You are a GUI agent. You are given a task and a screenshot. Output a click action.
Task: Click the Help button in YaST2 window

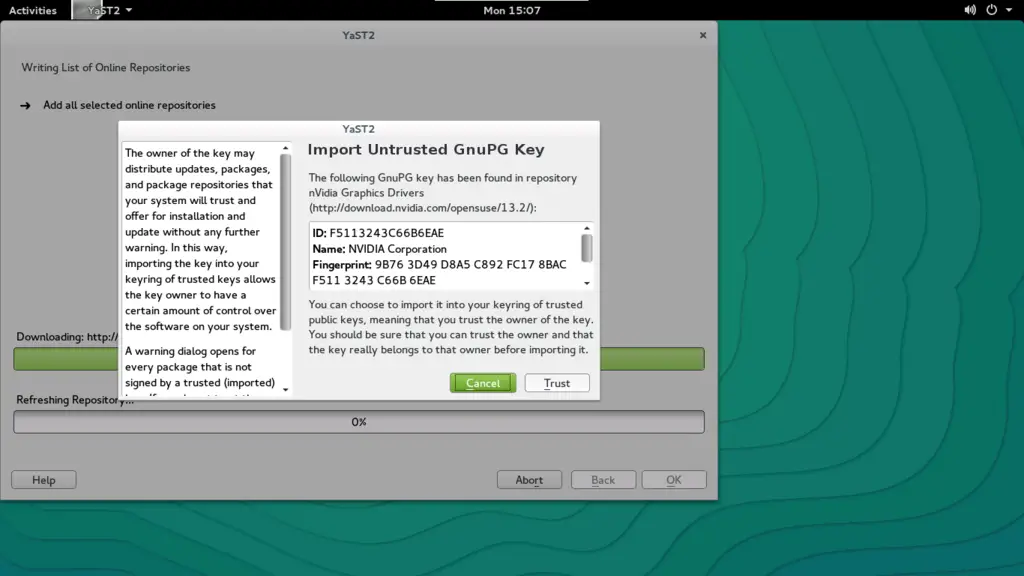coord(44,480)
